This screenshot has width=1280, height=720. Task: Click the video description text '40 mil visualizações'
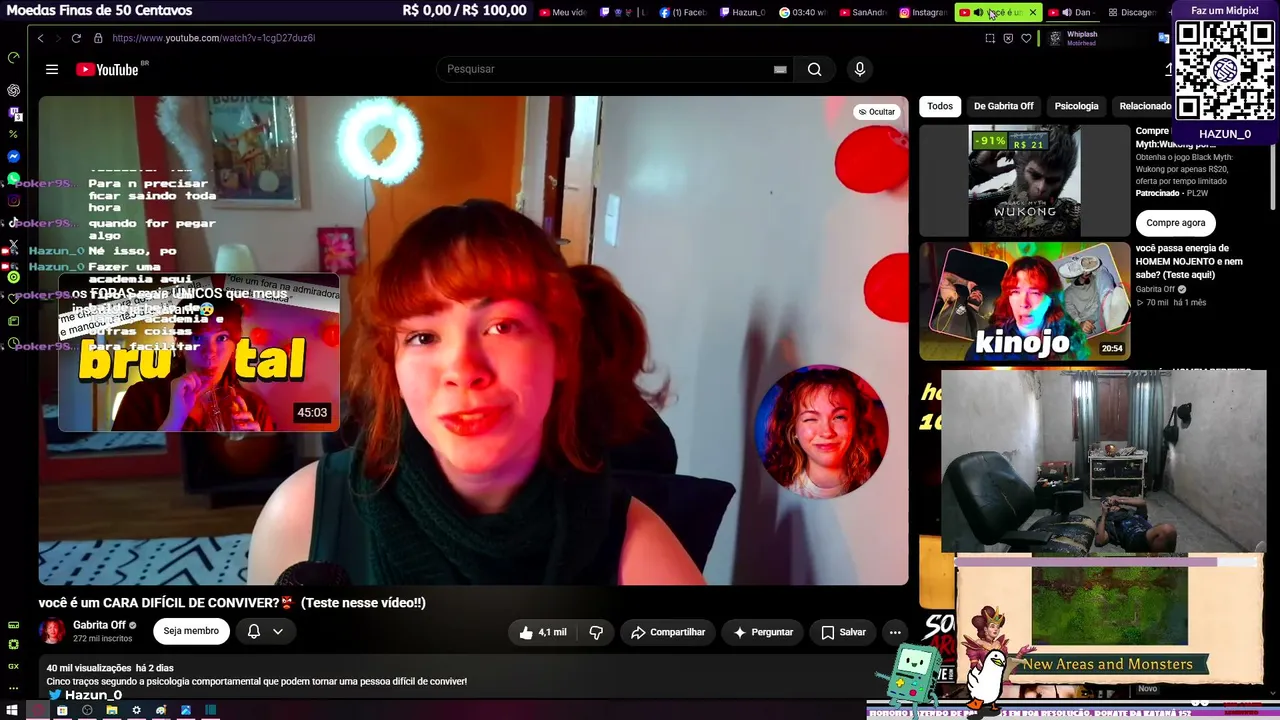[89, 667]
